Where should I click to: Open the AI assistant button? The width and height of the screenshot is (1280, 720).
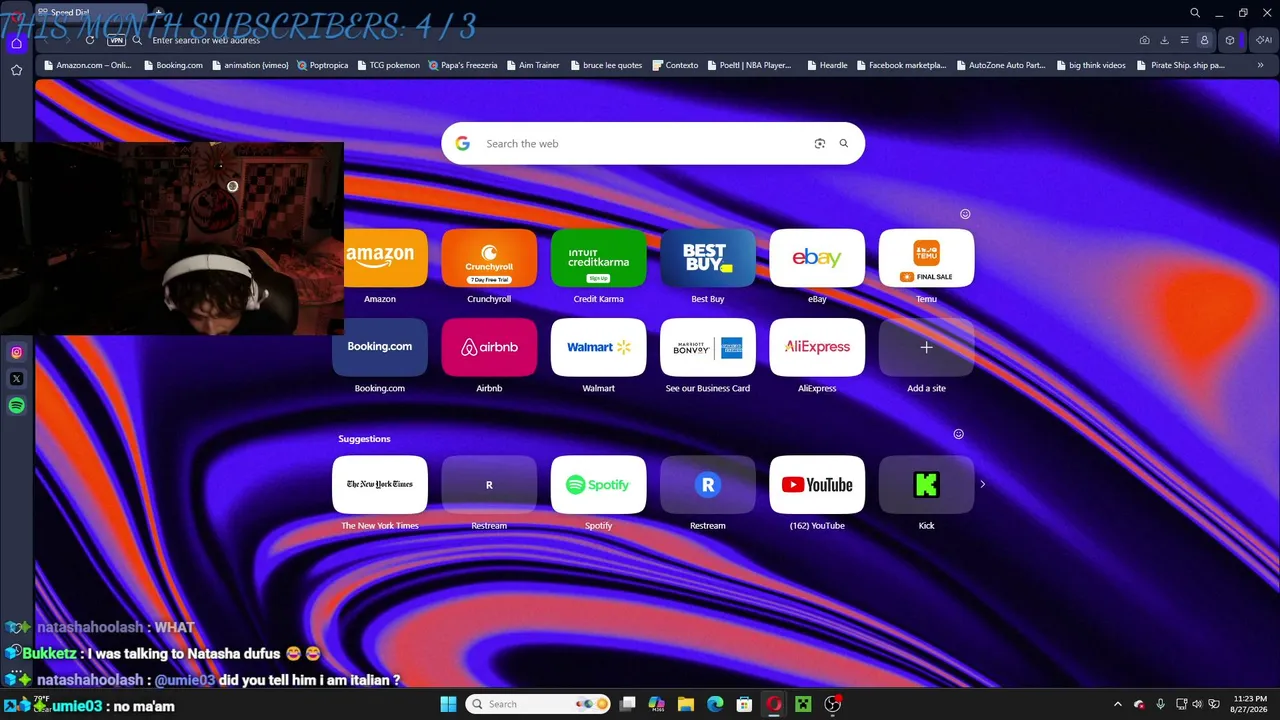pos(1264,40)
